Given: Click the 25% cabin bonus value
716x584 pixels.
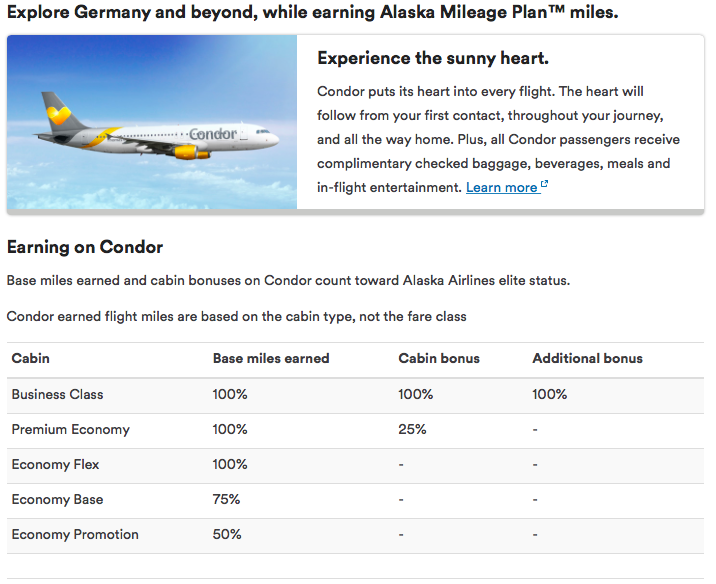Looking at the screenshot, I should click(412, 429).
